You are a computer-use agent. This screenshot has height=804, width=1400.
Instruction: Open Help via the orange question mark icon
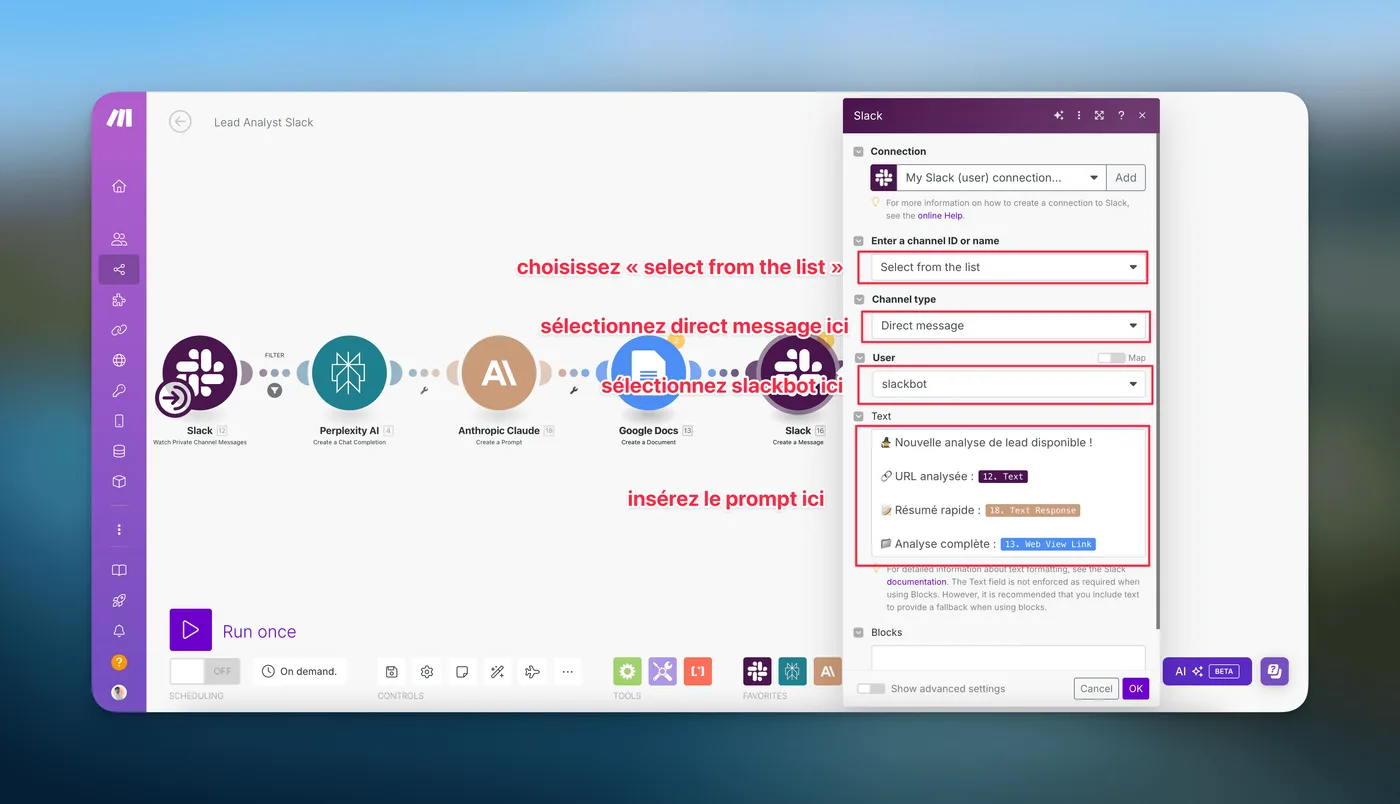click(119, 662)
